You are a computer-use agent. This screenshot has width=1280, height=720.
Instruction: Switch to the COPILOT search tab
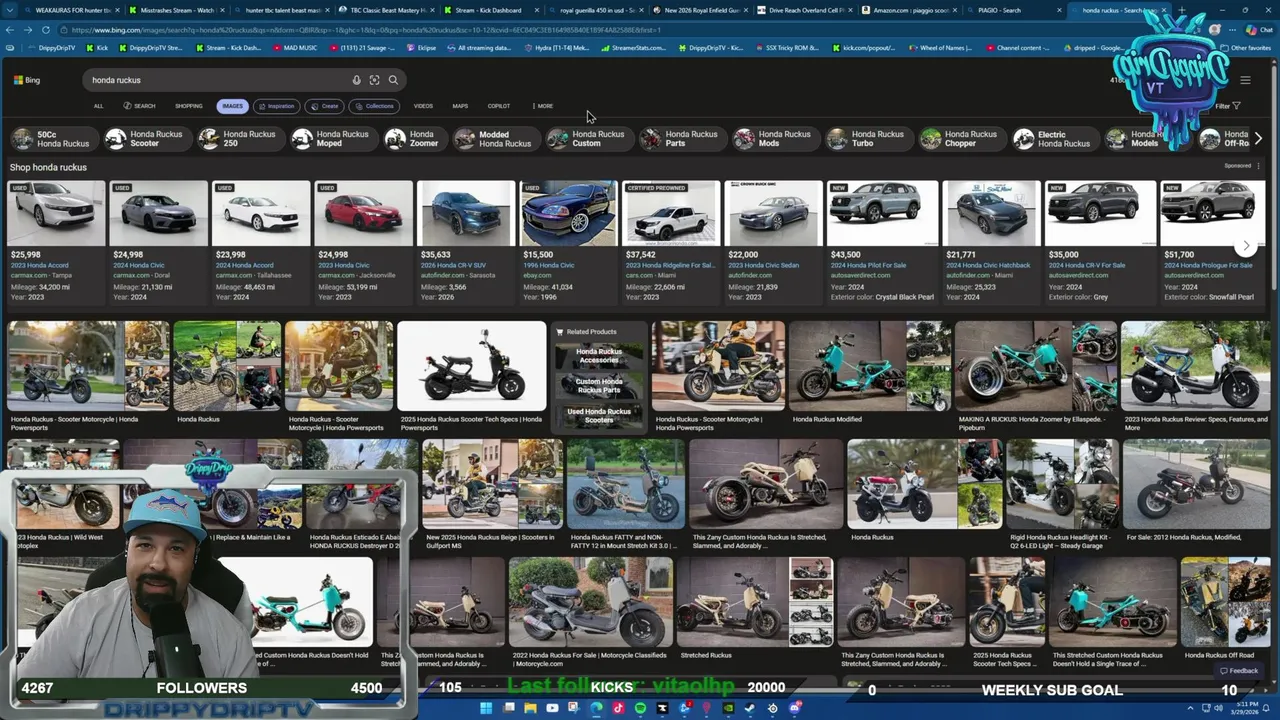click(499, 106)
